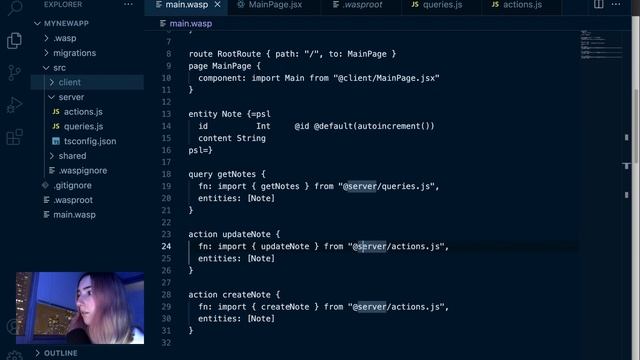Viewport: 640px width, 360px height.
Task: Click "psl=}" on line 16
Action: click(200, 150)
